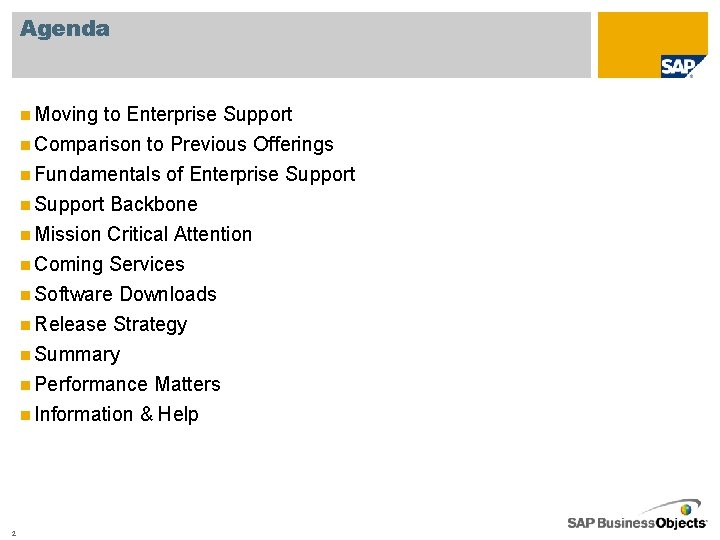Click the Information & Help item
The height and width of the screenshot is (540, 720).
[116, 414]
